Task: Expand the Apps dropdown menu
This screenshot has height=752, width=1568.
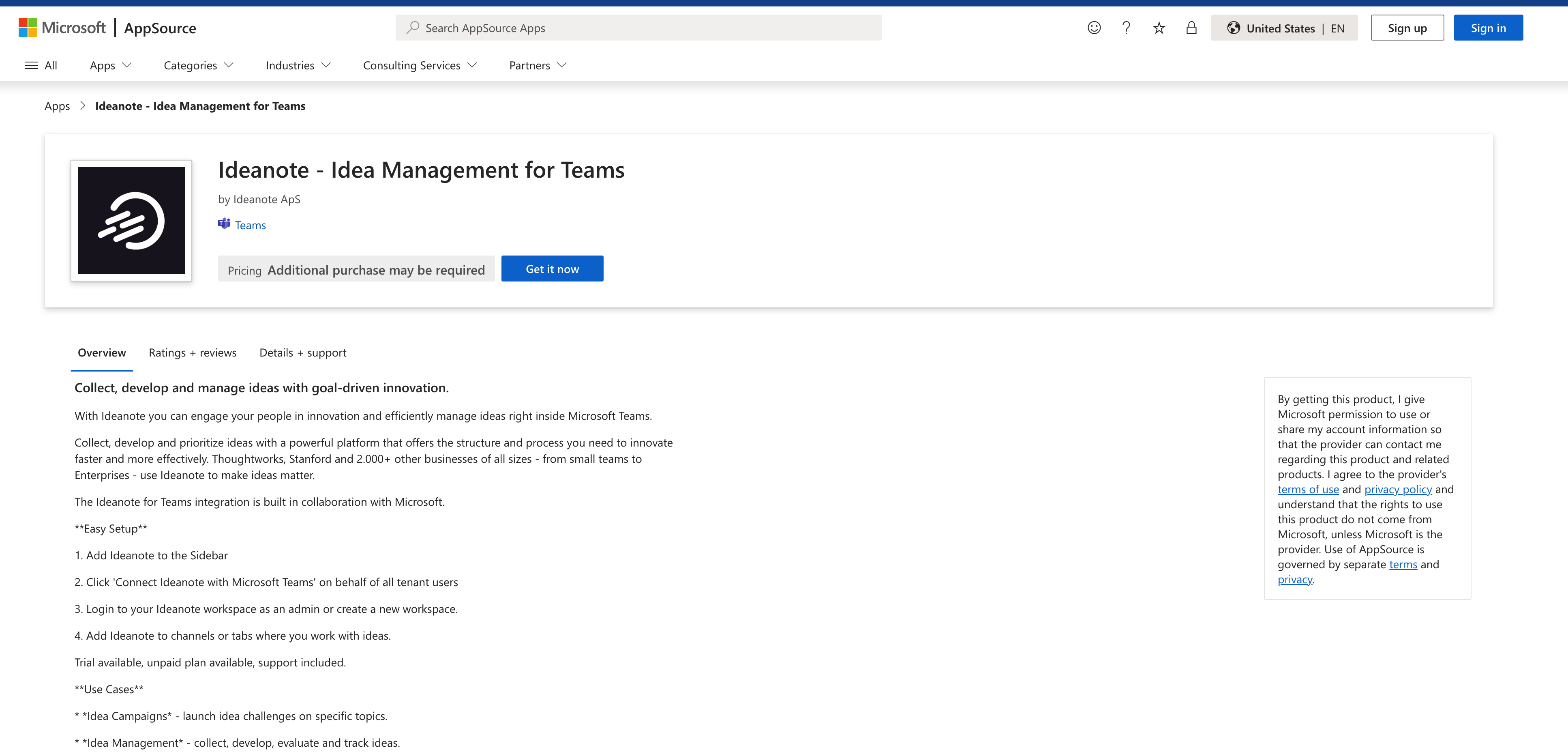Action: click(110, 65)
